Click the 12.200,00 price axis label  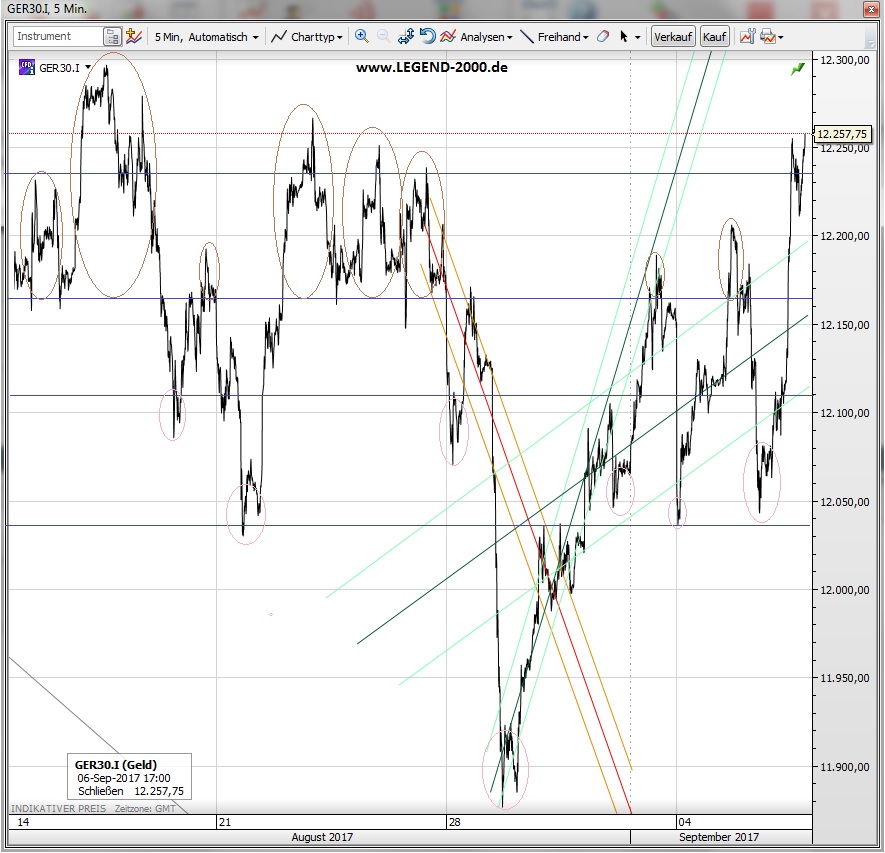pos(844,236)
